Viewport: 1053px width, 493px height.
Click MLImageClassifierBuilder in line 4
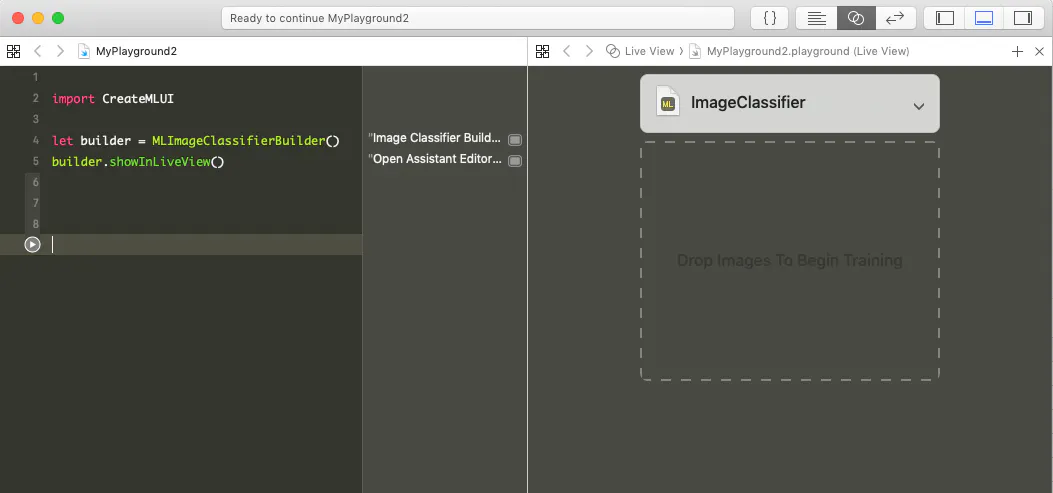coord(239,141)
